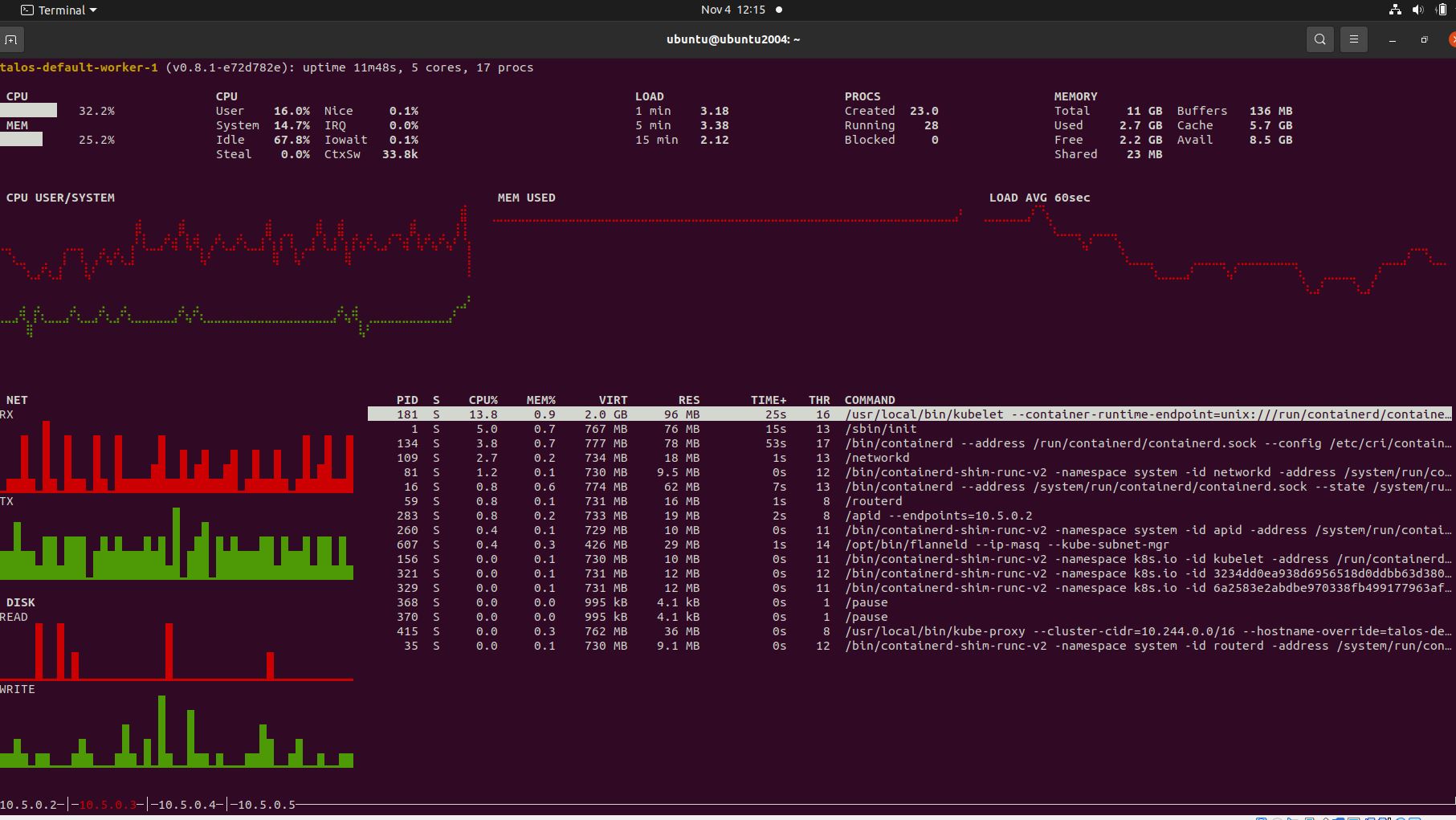Select the 10.5.0.3 node tab
The width and height of the screenshot is (1456, 820).
tap(108, 805)
